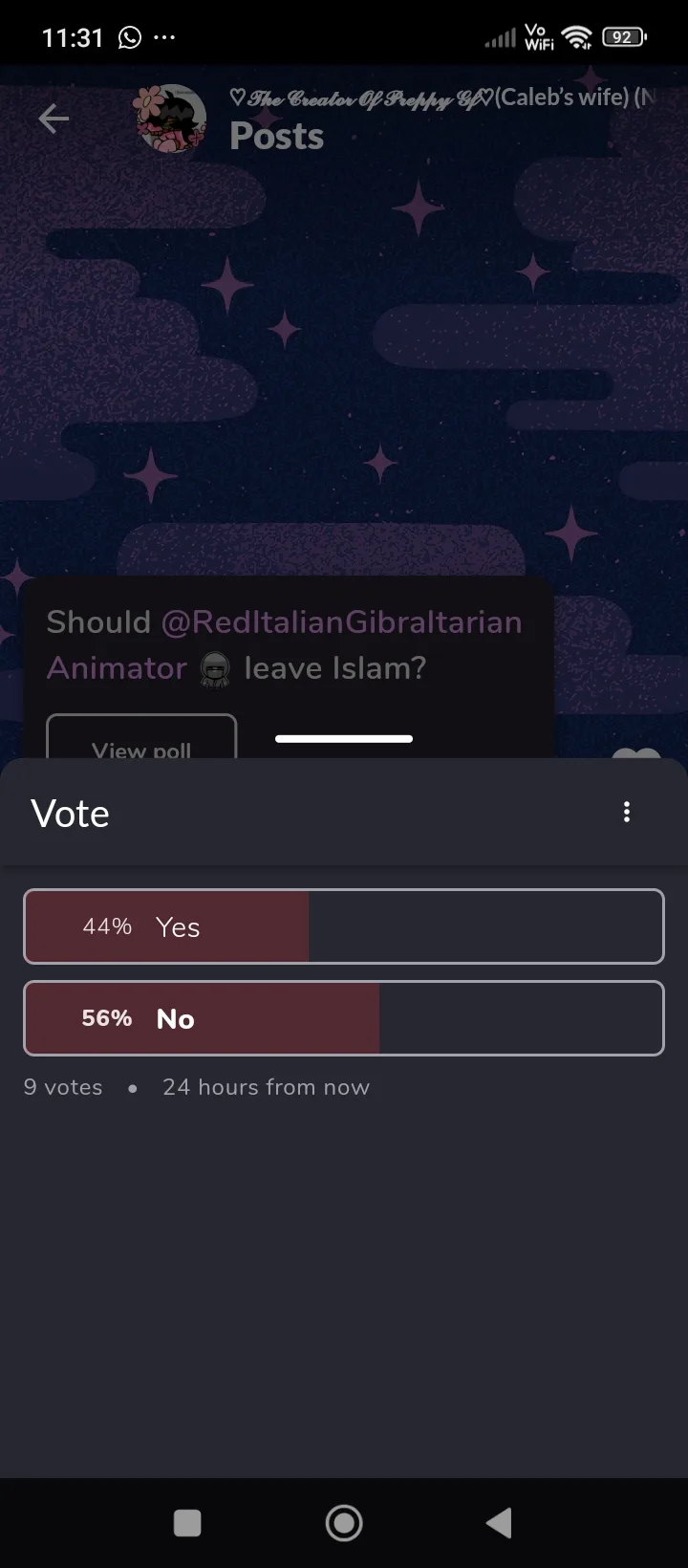Select the No poll option
Viewport: 688px width, 1568px height.
344,1018
